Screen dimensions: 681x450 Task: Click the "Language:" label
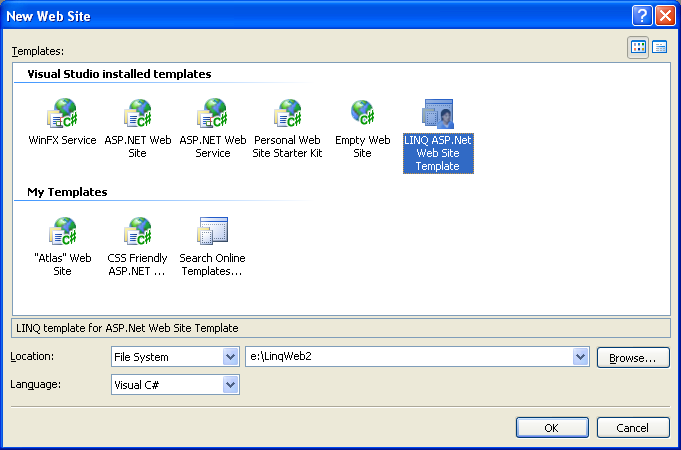click(x=35, y=384)
